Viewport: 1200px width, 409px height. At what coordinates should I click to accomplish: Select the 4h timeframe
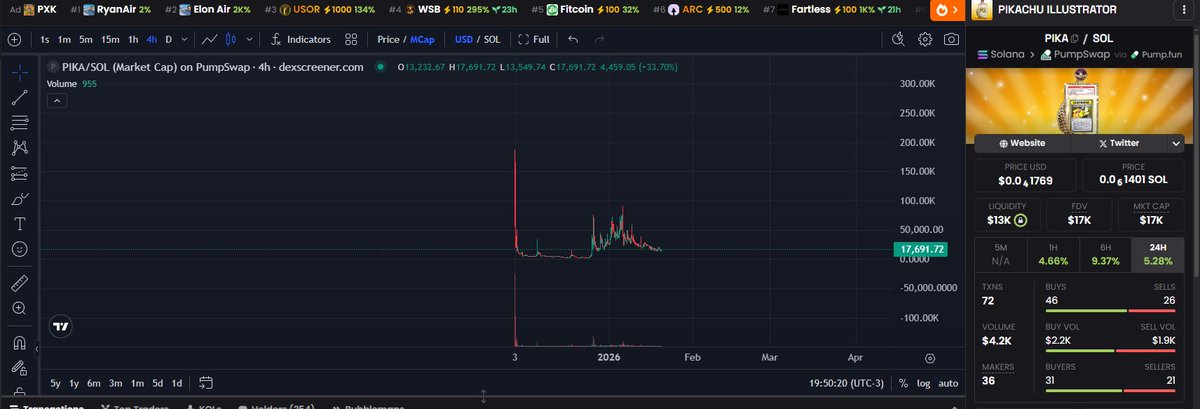[x=151, y=40]
